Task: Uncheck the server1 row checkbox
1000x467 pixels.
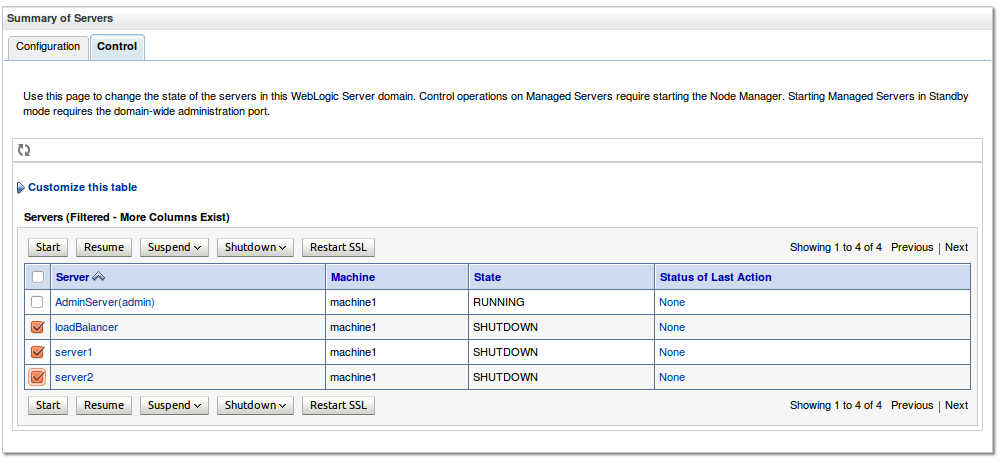Action: click(x=38, y=352)
